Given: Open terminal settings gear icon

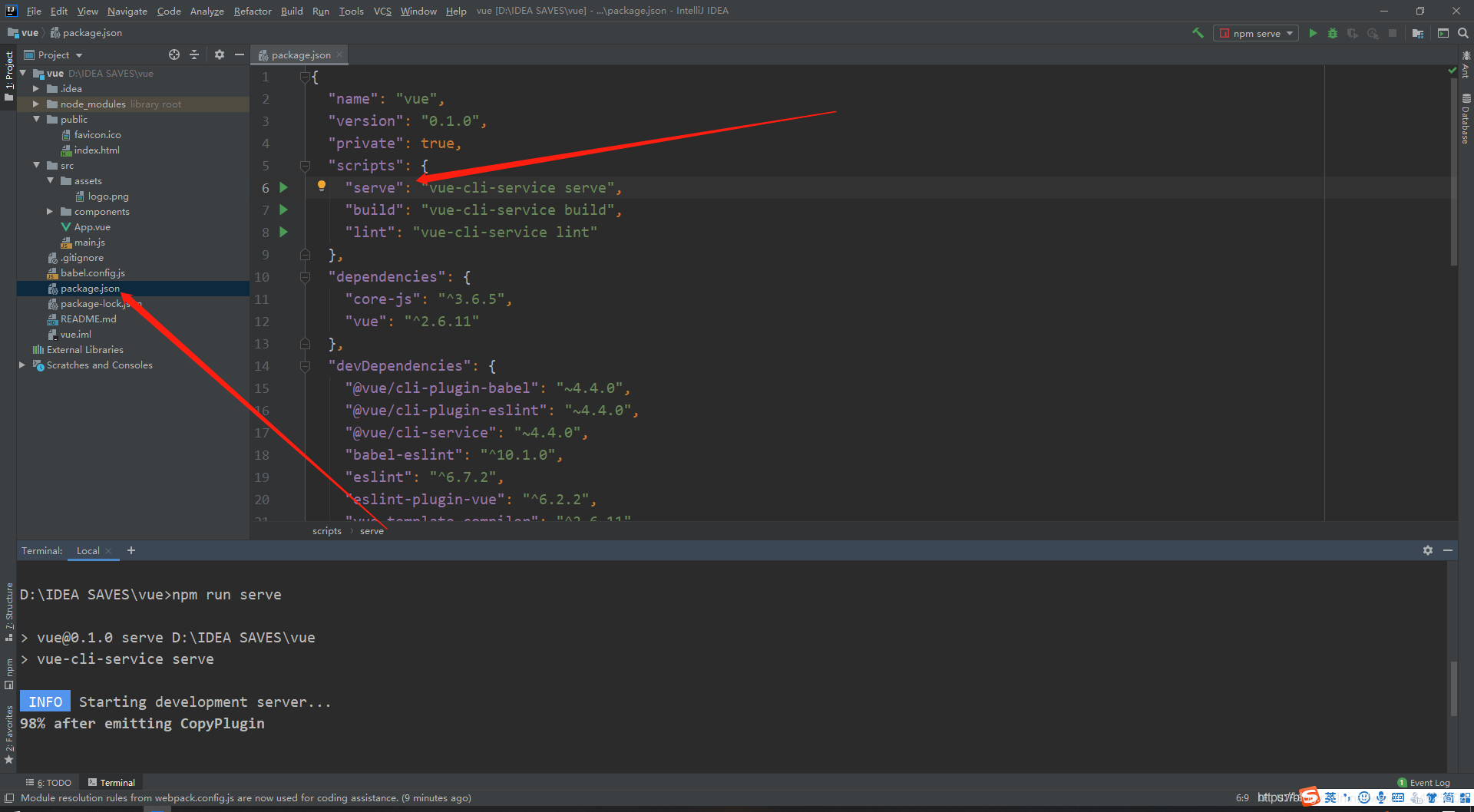Looking at the screenshot, I should [1428, 550].
